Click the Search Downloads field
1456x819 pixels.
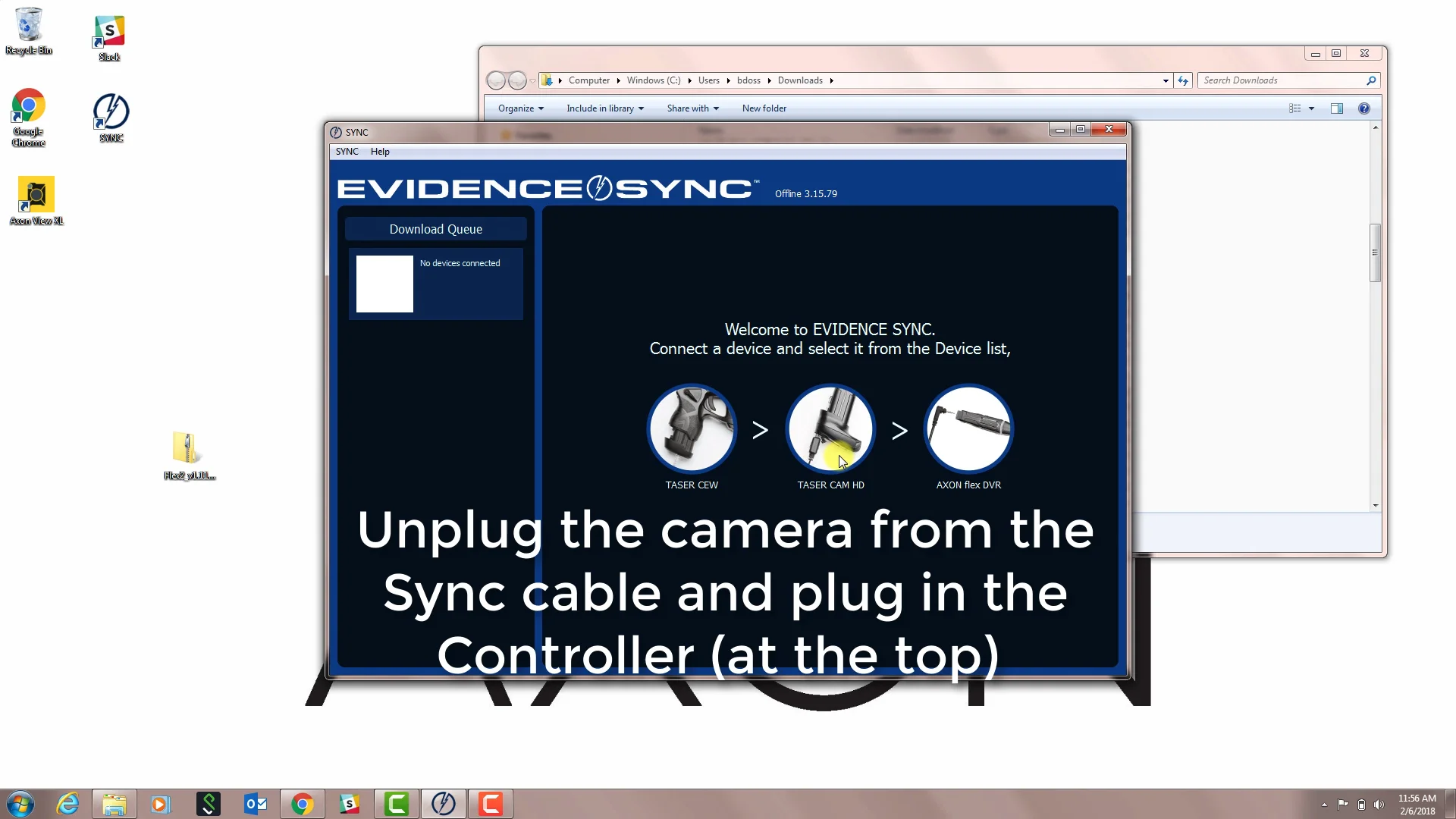1282,80
